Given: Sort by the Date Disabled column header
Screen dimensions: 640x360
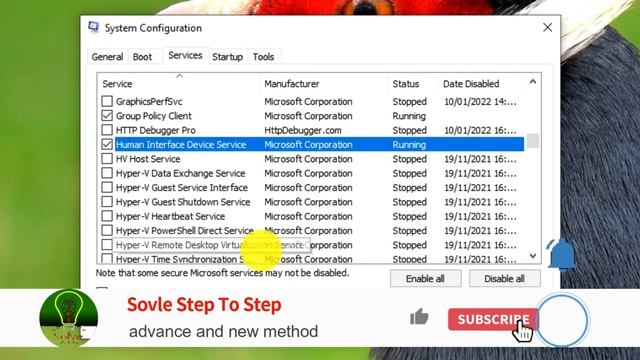Looking at the screenshot, I should (x=481, y=84).
